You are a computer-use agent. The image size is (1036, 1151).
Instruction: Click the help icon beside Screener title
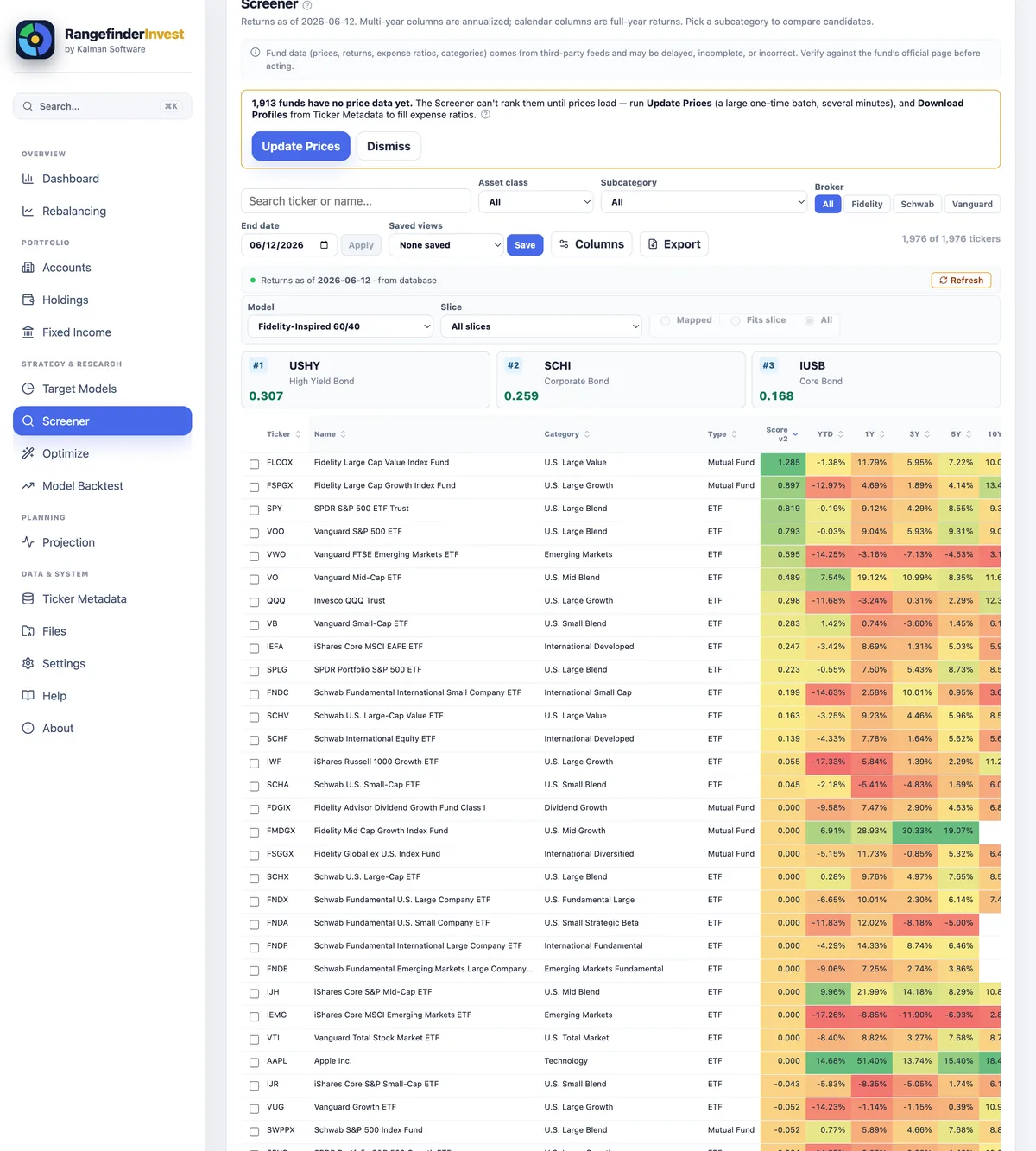click(307, 5)
